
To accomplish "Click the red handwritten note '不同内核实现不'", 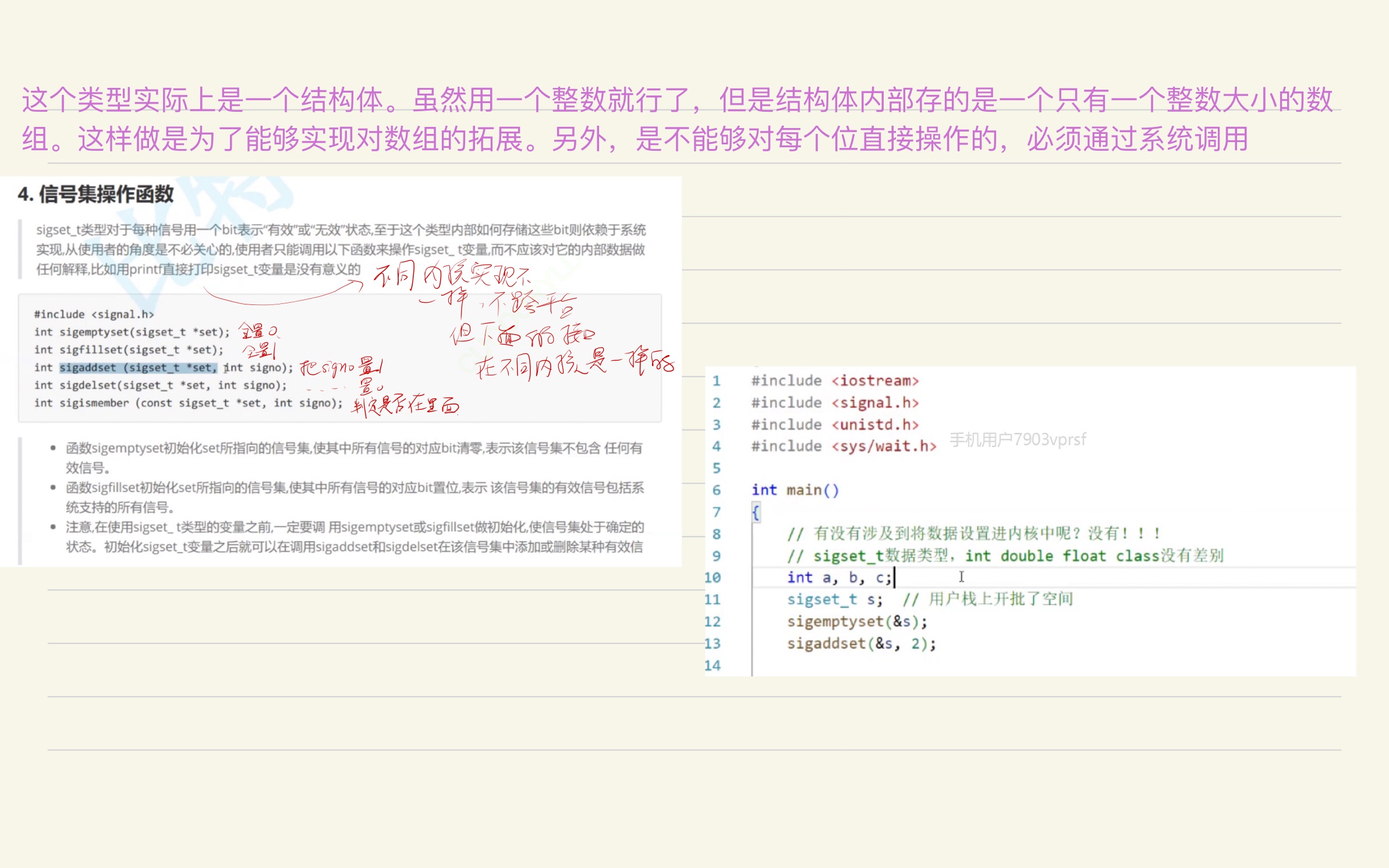I will pos(451,275).
